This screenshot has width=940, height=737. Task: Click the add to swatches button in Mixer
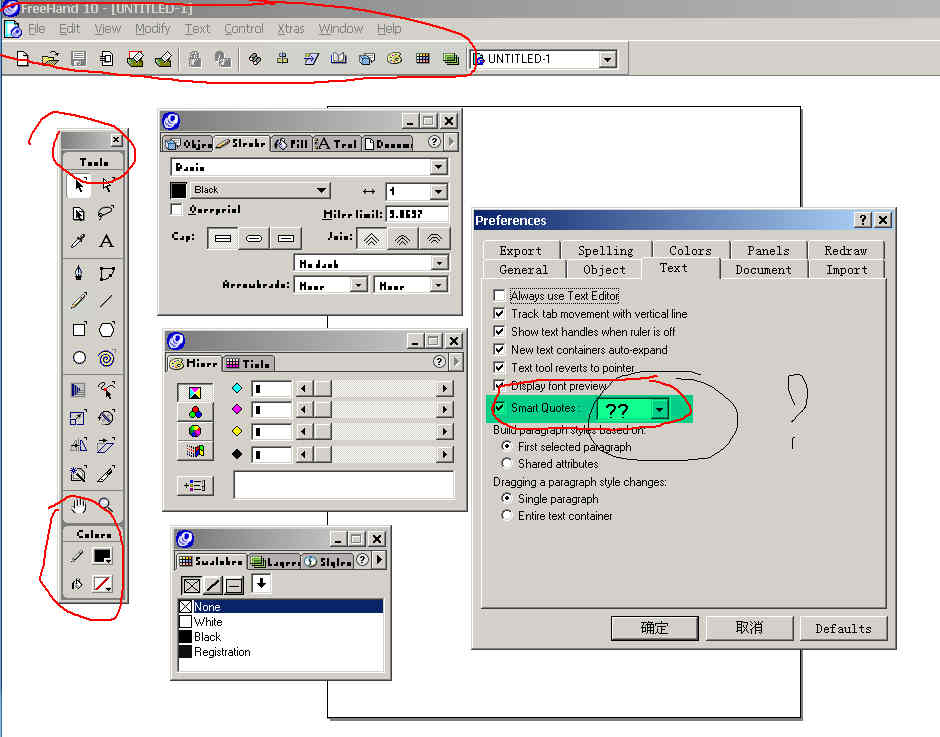(195, 486)
